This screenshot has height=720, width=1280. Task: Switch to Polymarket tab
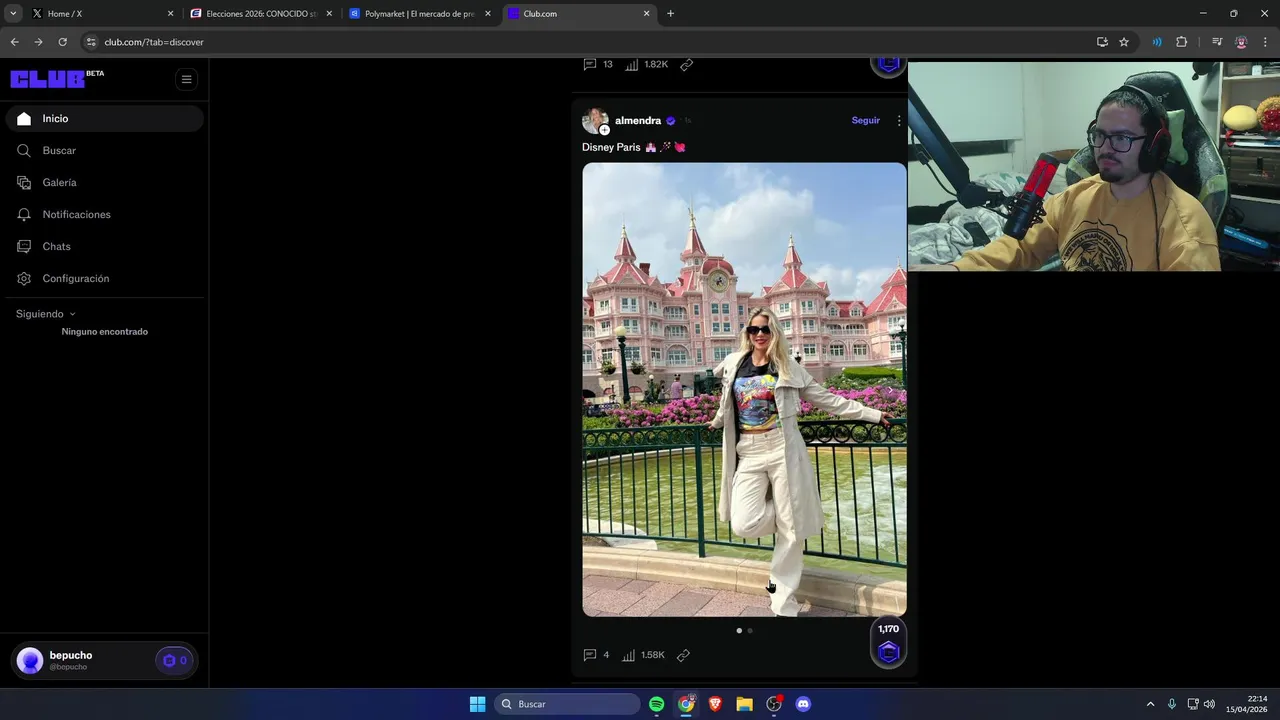tap(420, 14)
